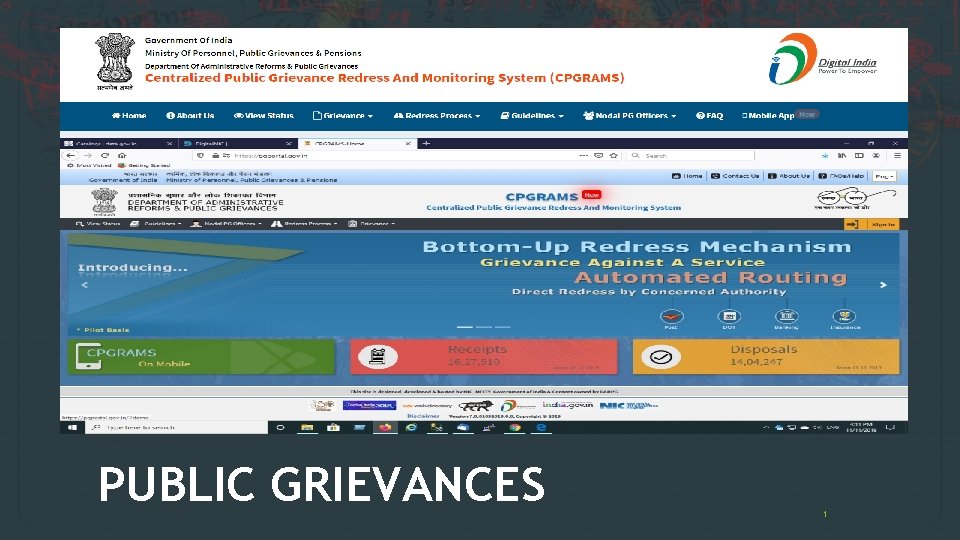Image resolution: width=960 pixels, height=540 pixels.
Task: Expand Grievance dropdown in dark menu bar
Action: pyautogui.click(x=372, y=224)
